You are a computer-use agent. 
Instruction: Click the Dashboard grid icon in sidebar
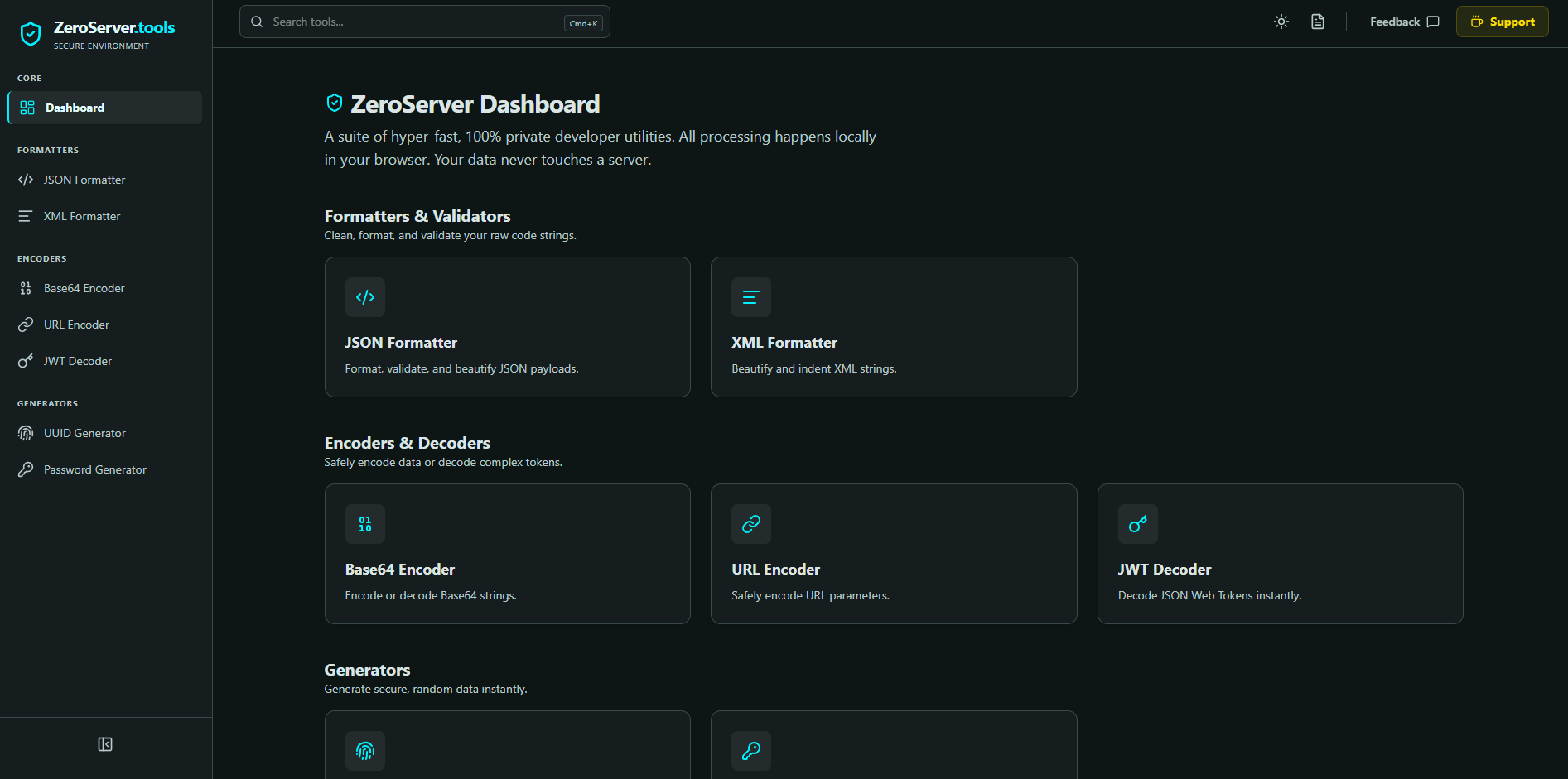(x=27, y=108)
